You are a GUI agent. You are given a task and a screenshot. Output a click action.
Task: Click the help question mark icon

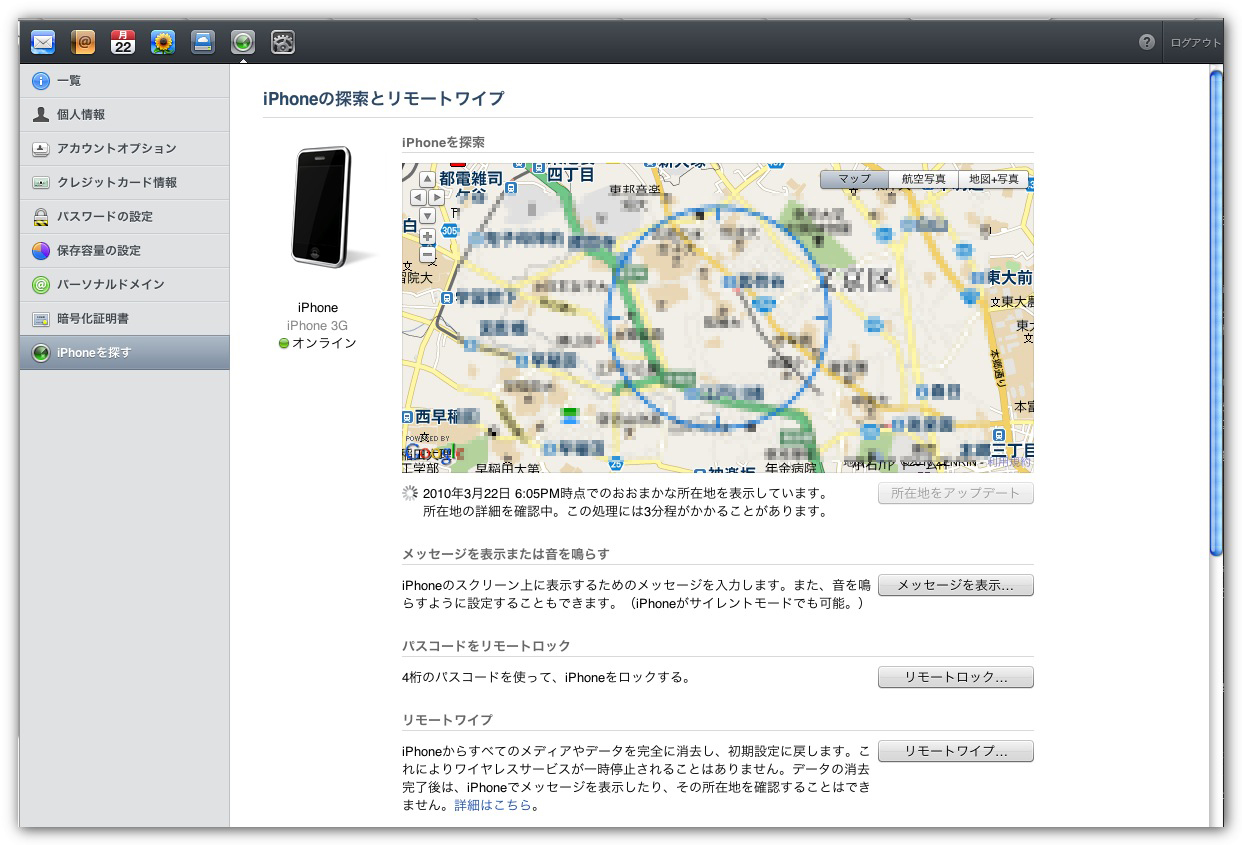(1147, 42)
